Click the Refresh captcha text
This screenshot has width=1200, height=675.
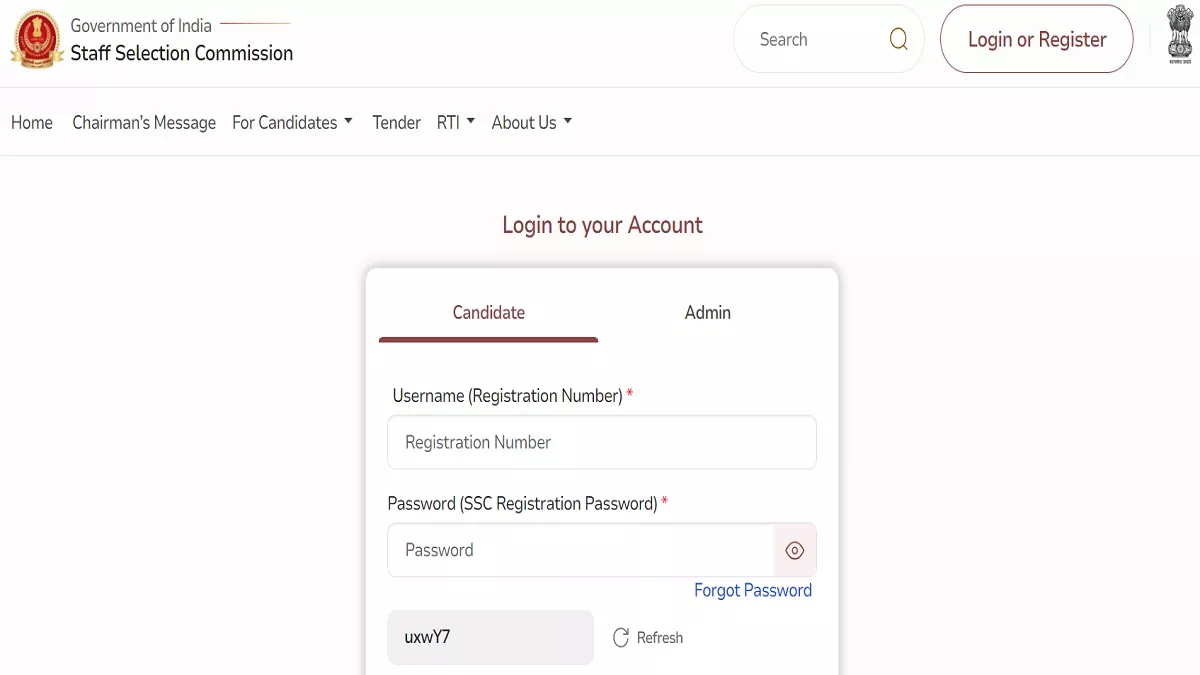click(660, 638)
